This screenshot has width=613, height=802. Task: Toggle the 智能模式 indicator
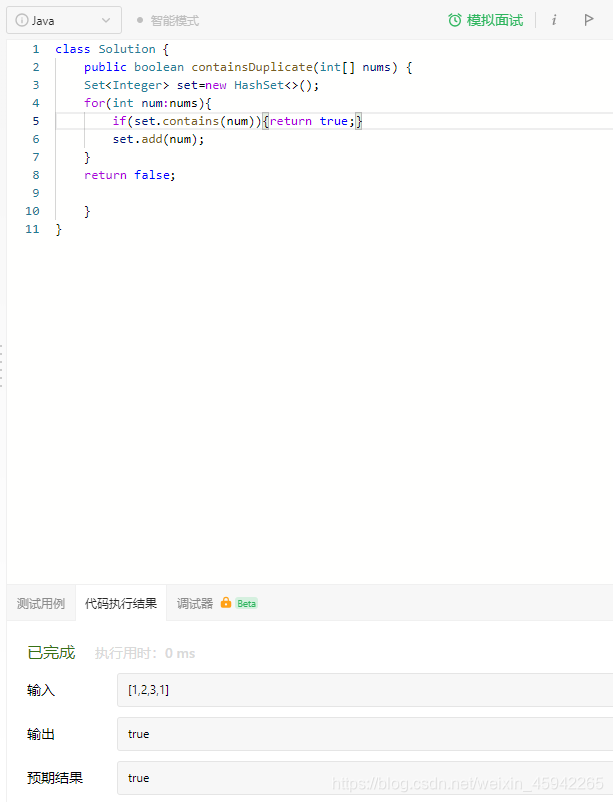tap(168, 20)
